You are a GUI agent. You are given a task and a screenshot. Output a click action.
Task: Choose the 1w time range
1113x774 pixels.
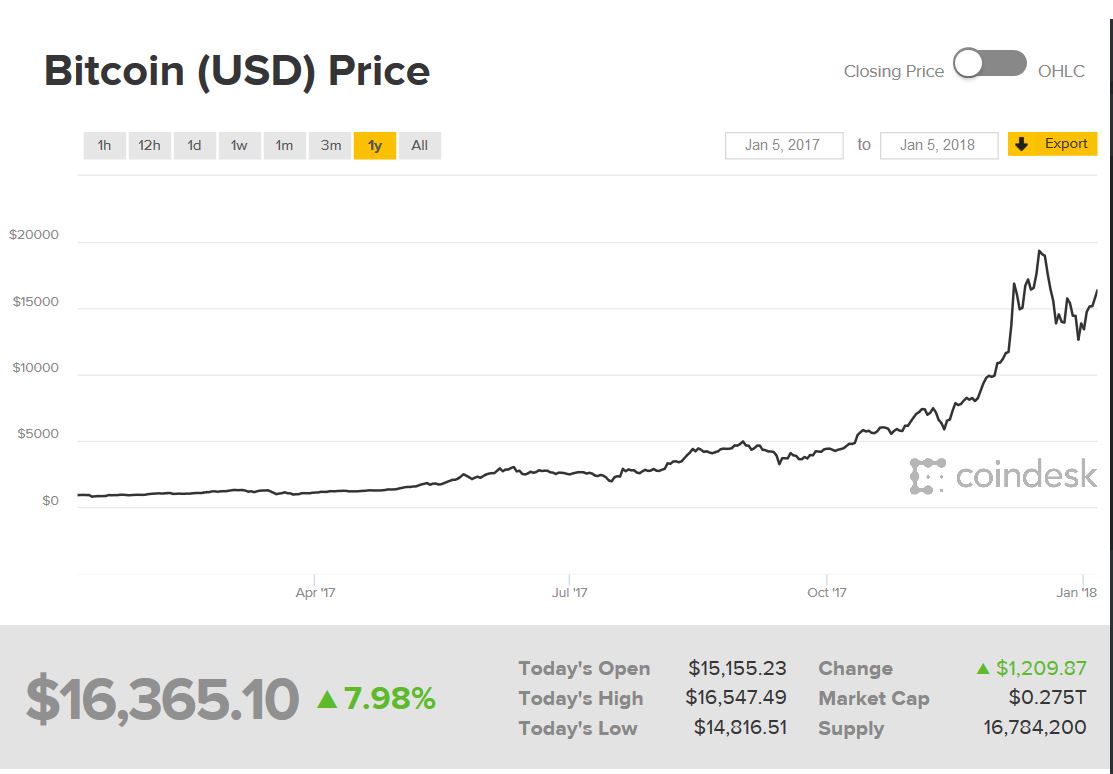(x=239, y=146)
